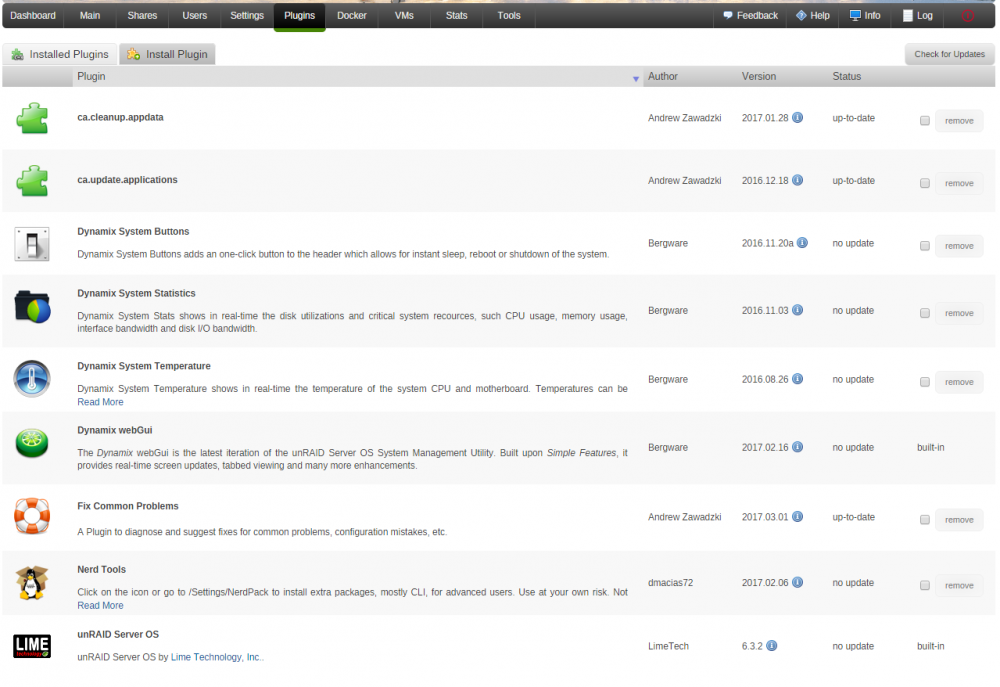
Task: Open the Settings menu
Action: coord(247,15)
